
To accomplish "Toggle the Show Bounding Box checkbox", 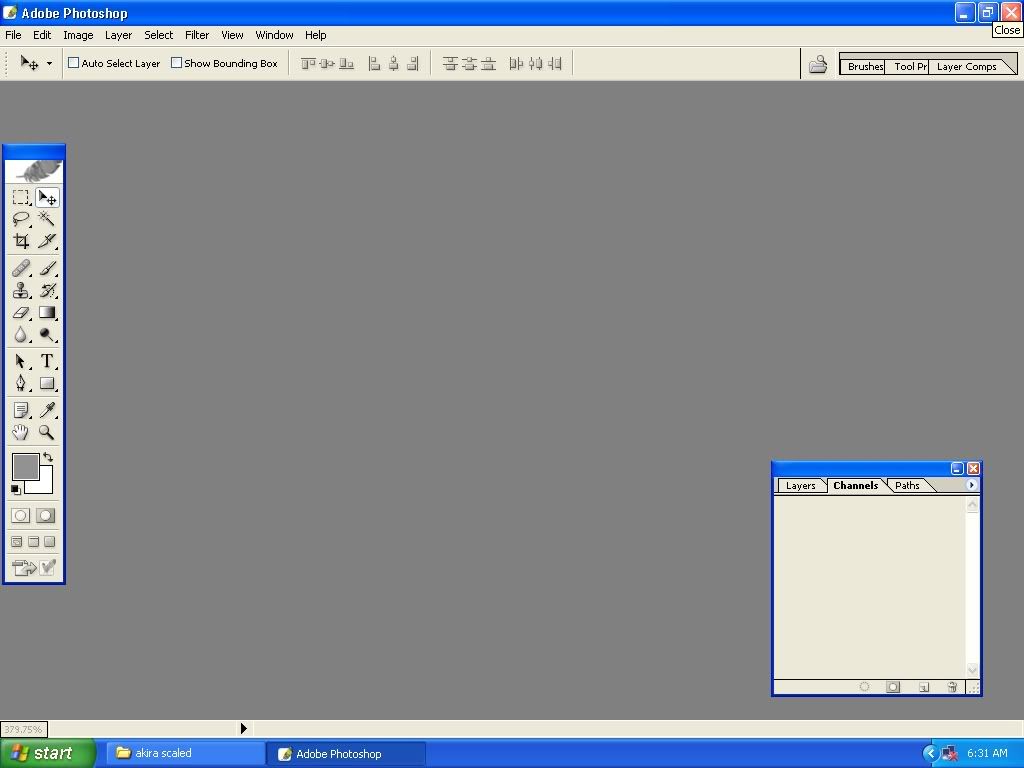I will tap(177, 63).
